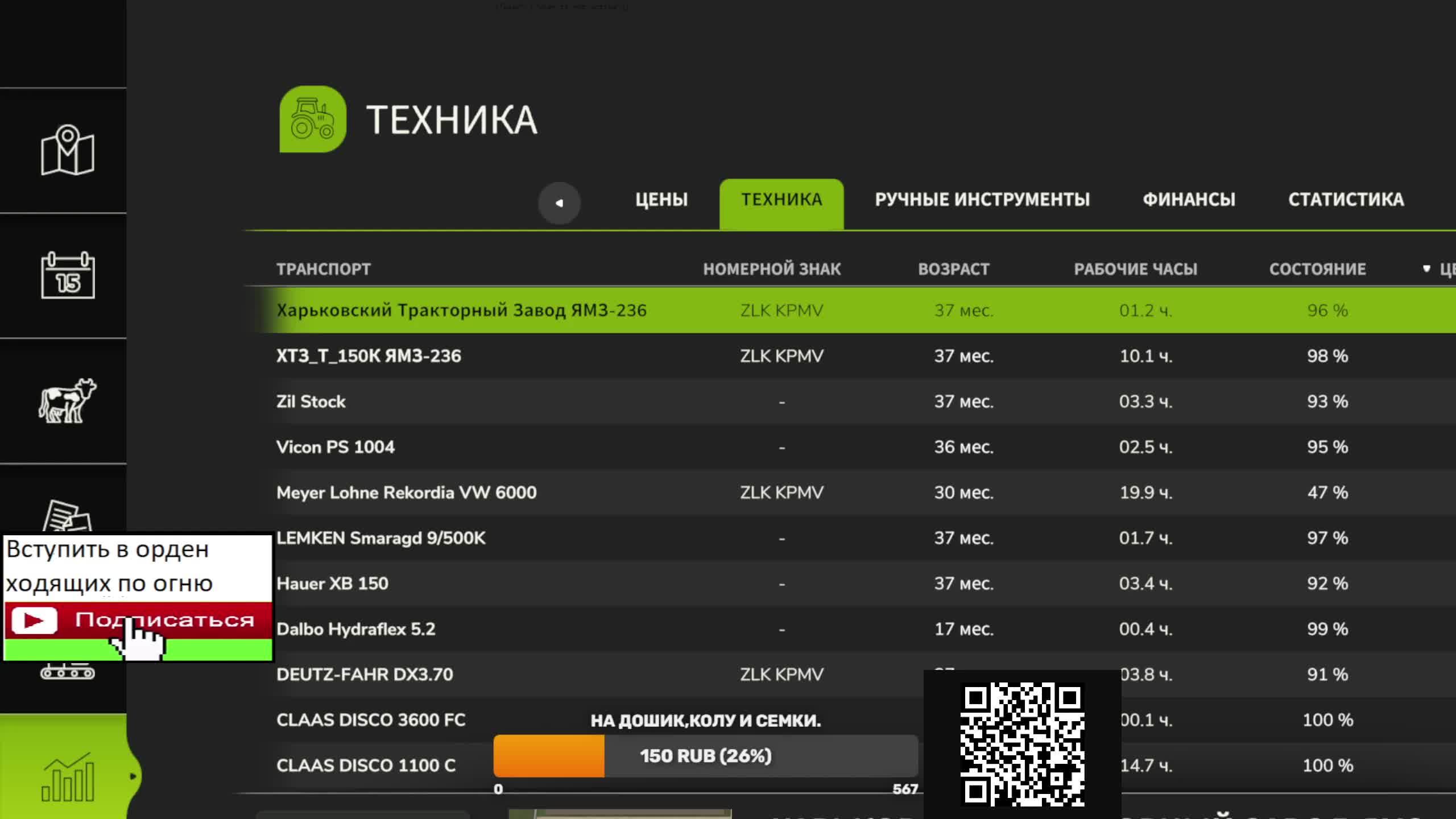Sort by Рабочие часы column header

tap(1136, 269)
